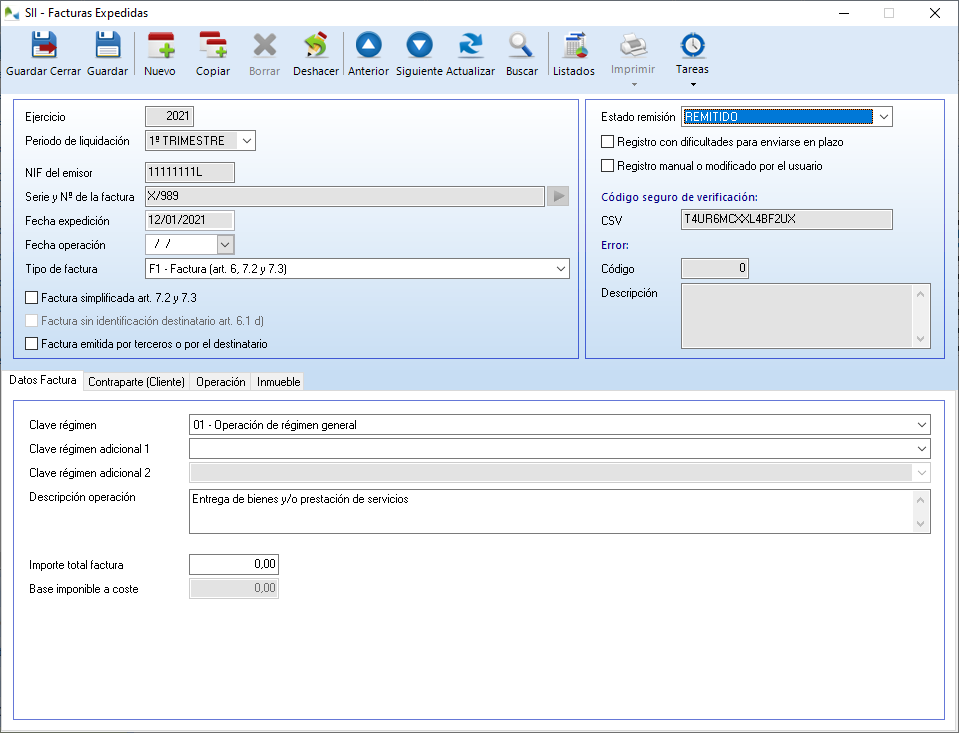Click the Importe total factura field
This screenshot has height=733, width=959.
point(234,565)
